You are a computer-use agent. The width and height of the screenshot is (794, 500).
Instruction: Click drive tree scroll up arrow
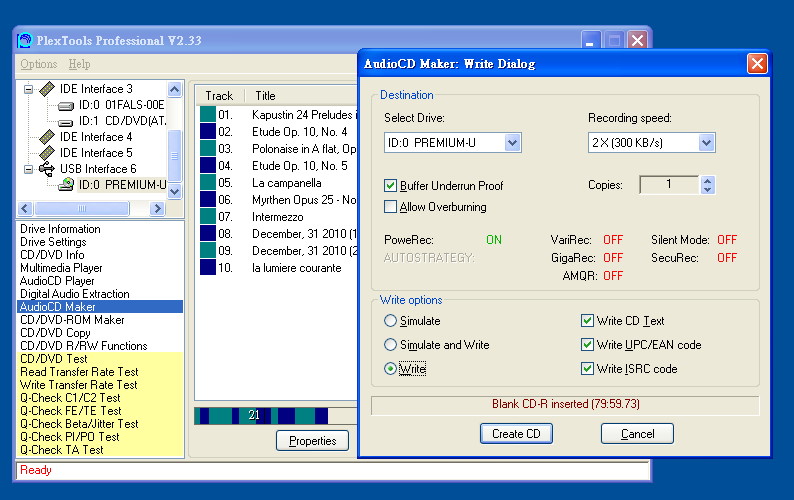point(174,90)
